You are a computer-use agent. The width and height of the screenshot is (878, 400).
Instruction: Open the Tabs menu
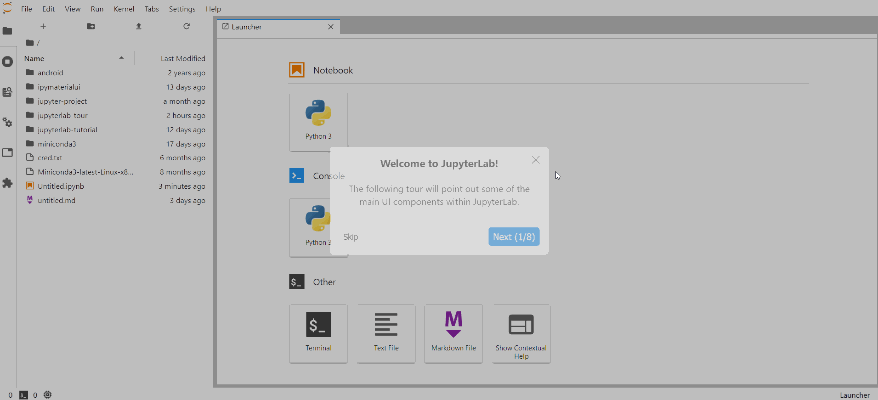[152, 9]
